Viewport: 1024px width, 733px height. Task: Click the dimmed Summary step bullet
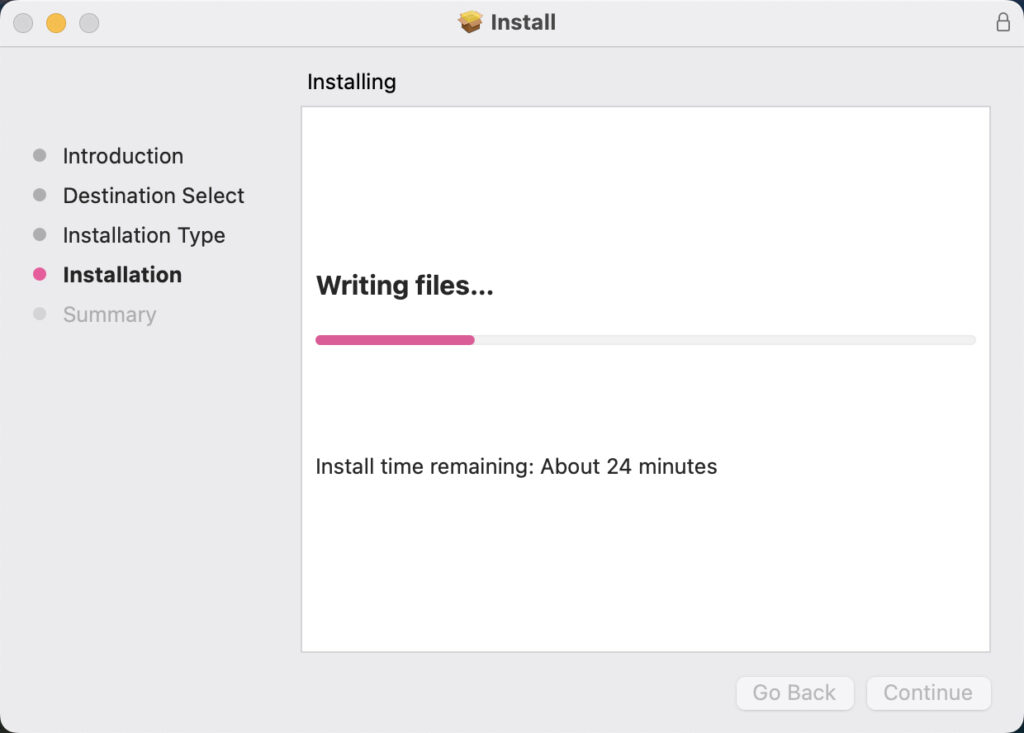pyautogui.click(x=40, y=314)
